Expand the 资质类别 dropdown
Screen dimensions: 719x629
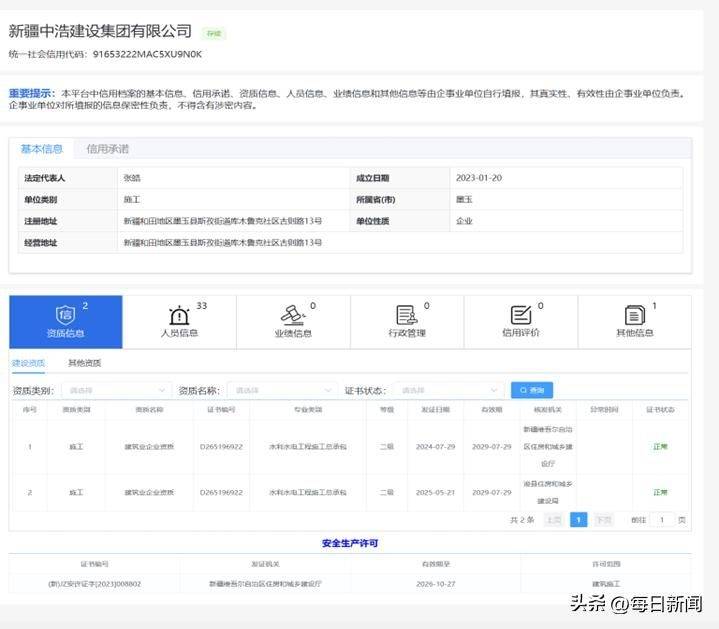pos(115,390)
